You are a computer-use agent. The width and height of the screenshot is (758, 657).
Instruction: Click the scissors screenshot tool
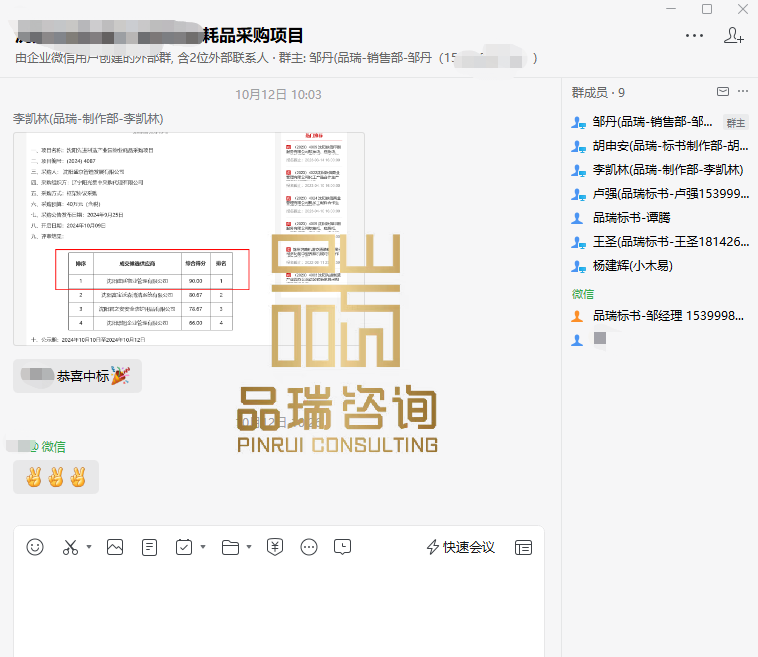[70, 547]
